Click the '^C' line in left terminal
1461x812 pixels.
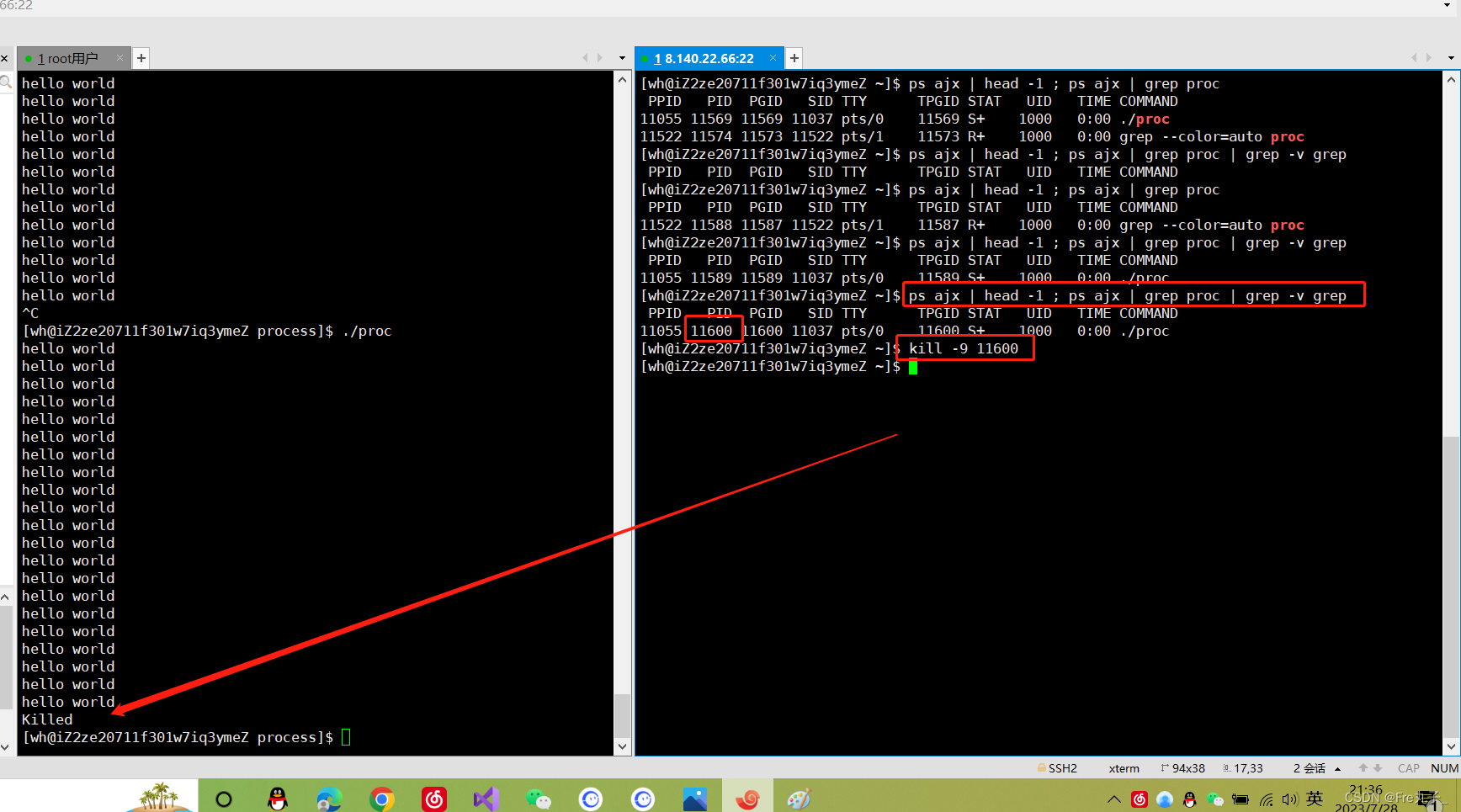tap(30, 313)
